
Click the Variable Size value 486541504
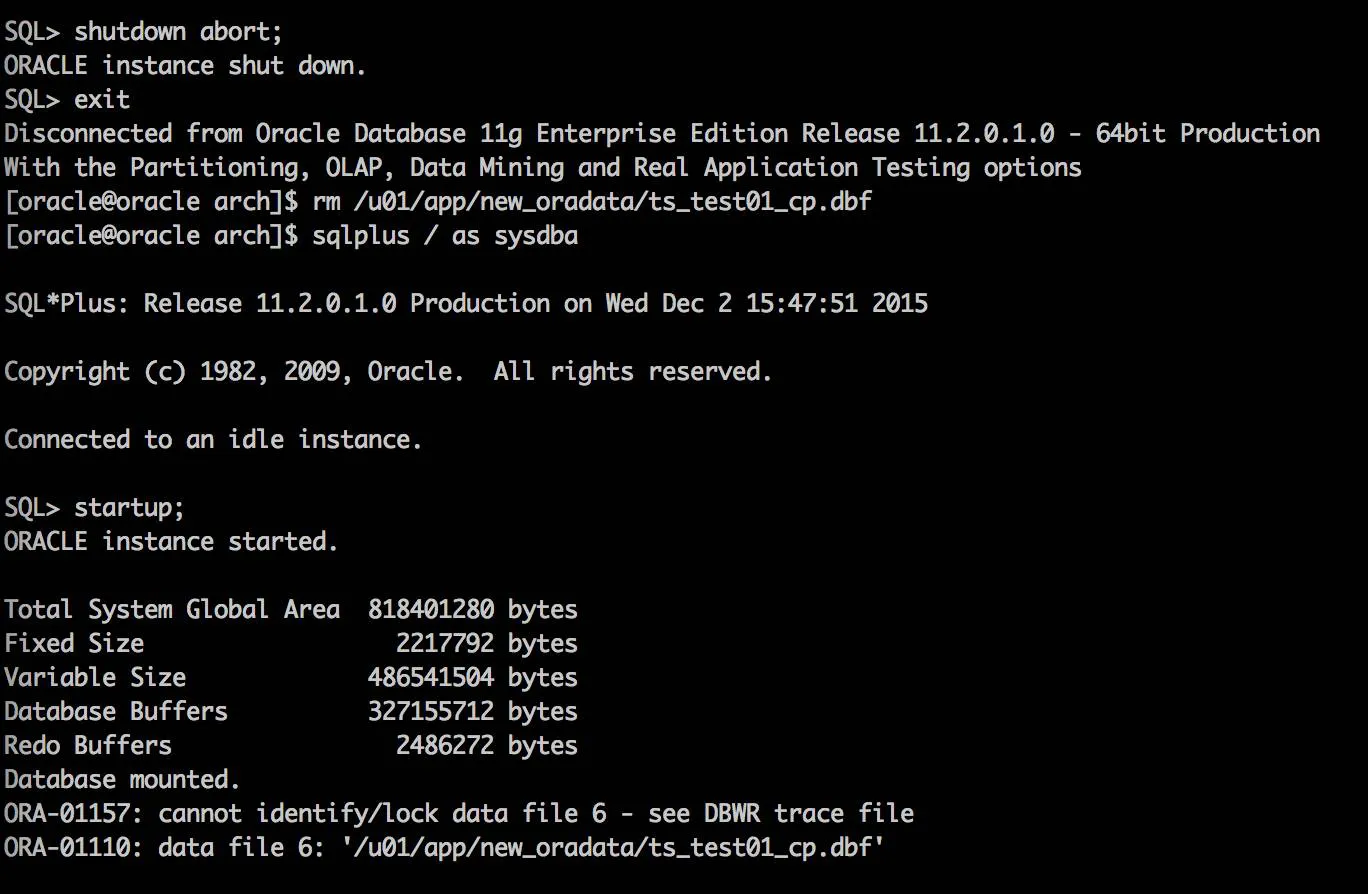[430, 677]
